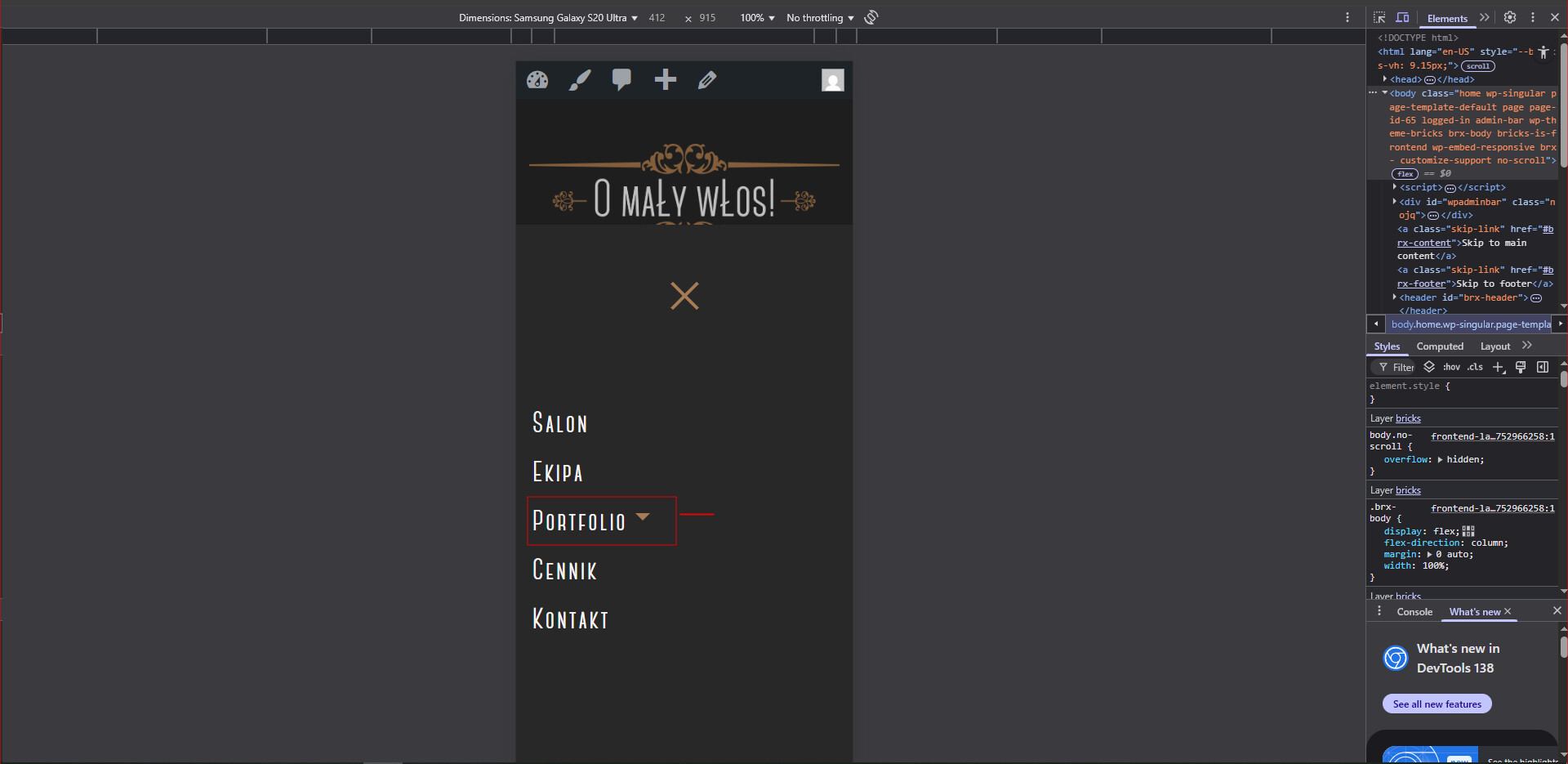Image resolution: width=1568 pixels, height=764 pixels.
Task: Click the bricks layer link above body.no-scroll
Action: point(1408,418)
